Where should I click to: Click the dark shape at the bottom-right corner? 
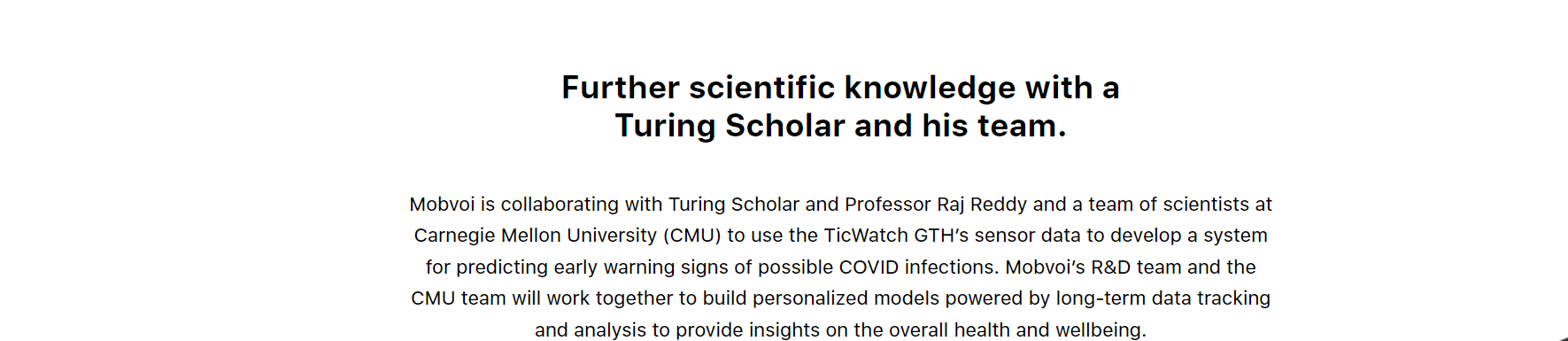point(1562,338)
